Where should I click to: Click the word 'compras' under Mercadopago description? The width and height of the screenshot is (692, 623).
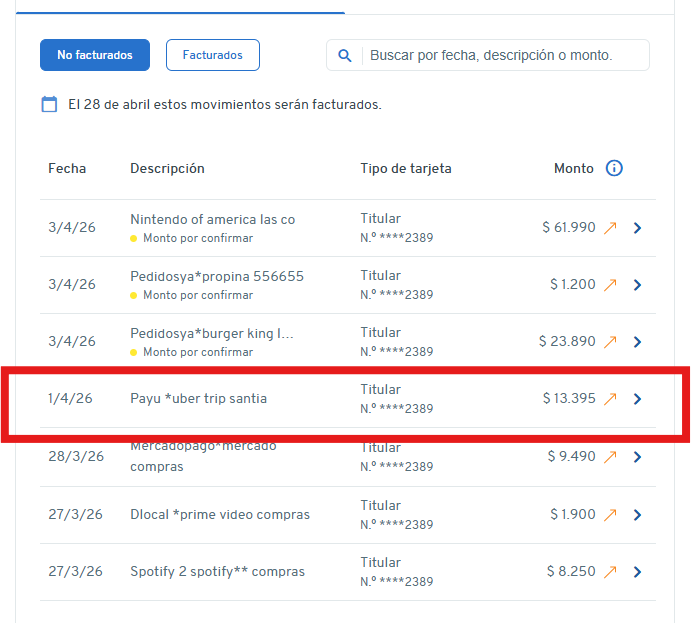[156, 467]
